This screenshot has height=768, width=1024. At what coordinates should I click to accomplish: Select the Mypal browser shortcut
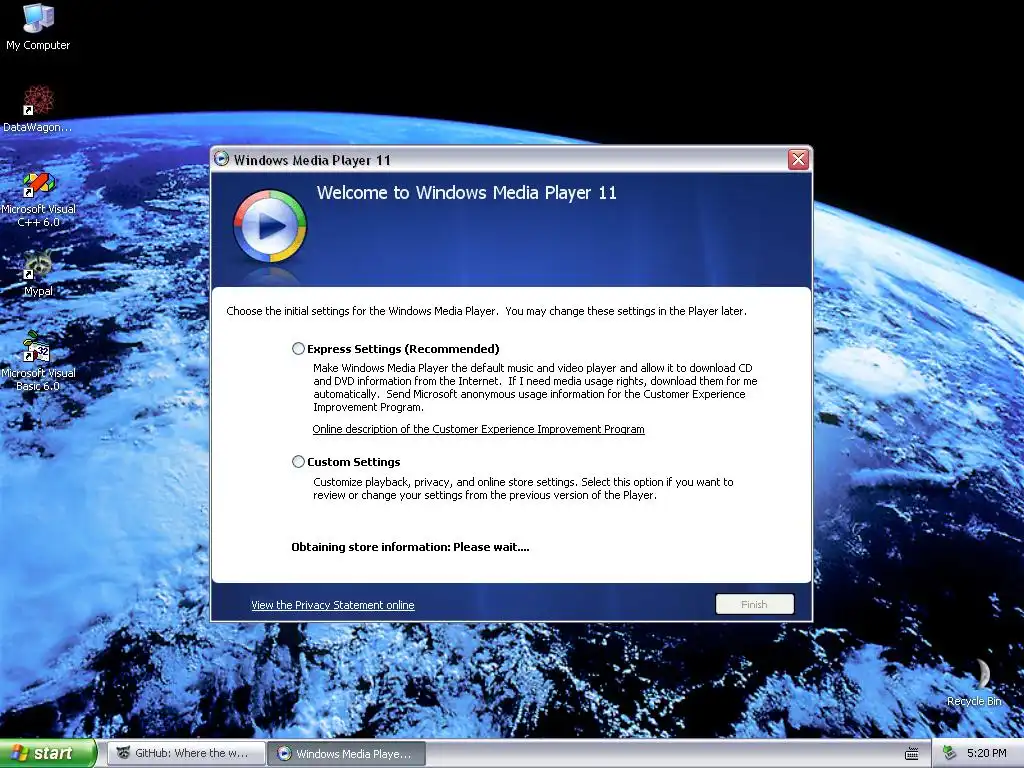pyautogui.click(x=38, y=273)
